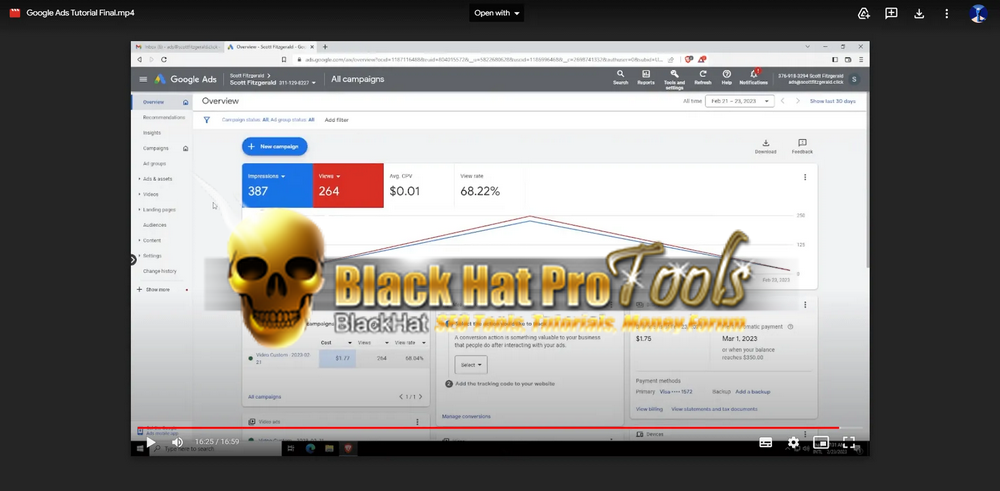Click Show more in the sidebar
Viewport: 1000px width, 491px height.
click(x=153, y=289)
